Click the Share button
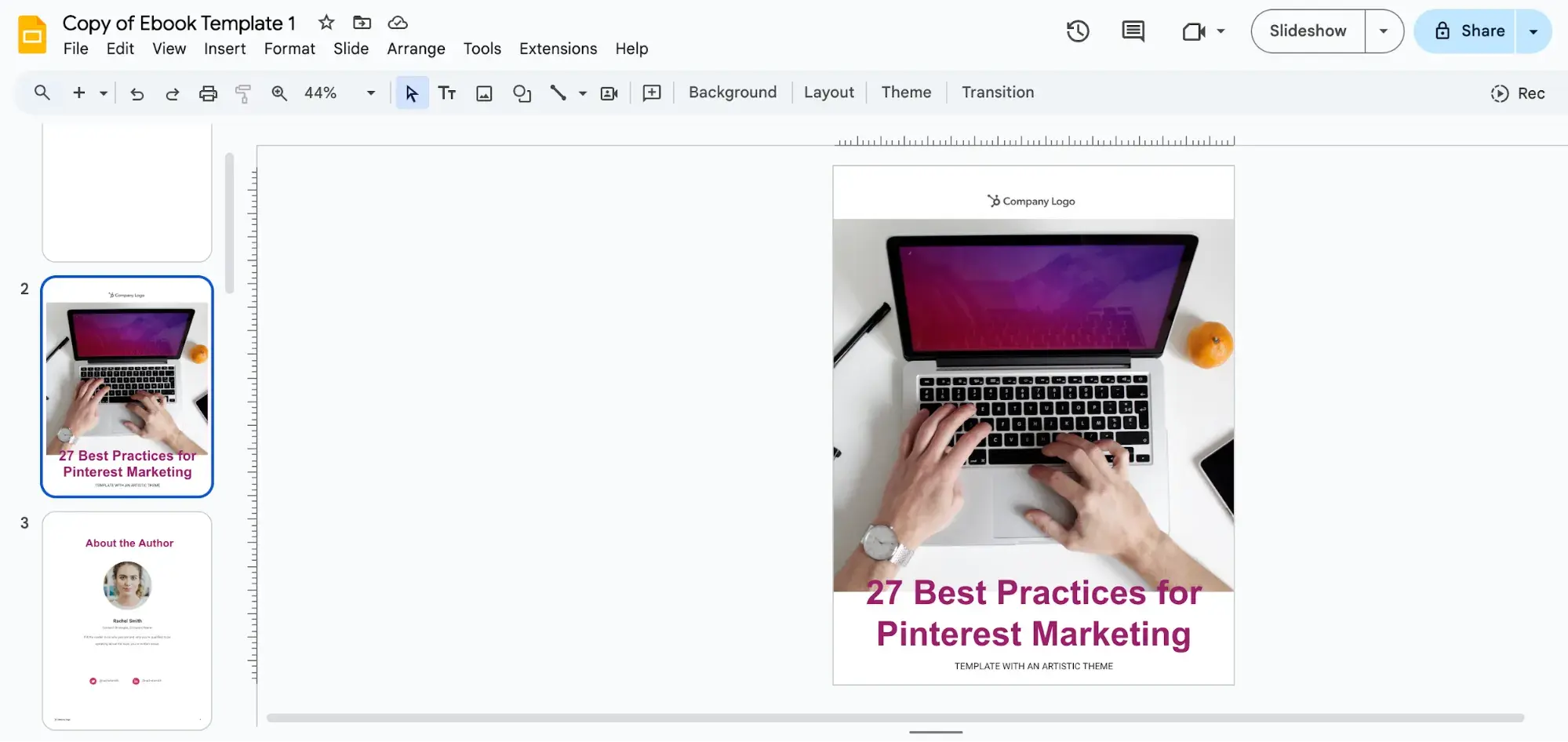 1465,31
